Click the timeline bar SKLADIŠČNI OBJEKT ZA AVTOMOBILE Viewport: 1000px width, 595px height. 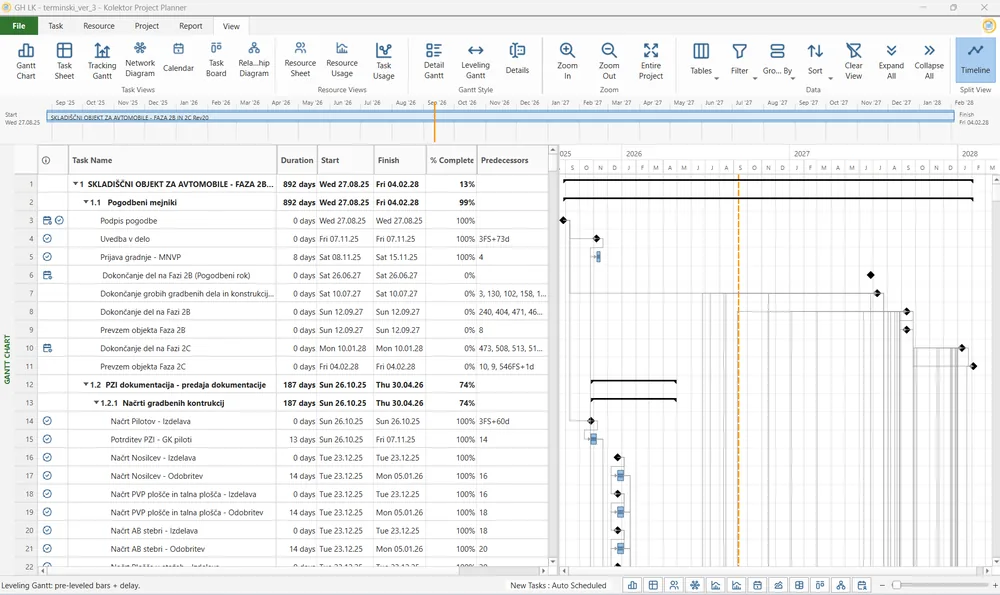pos(501,117)
